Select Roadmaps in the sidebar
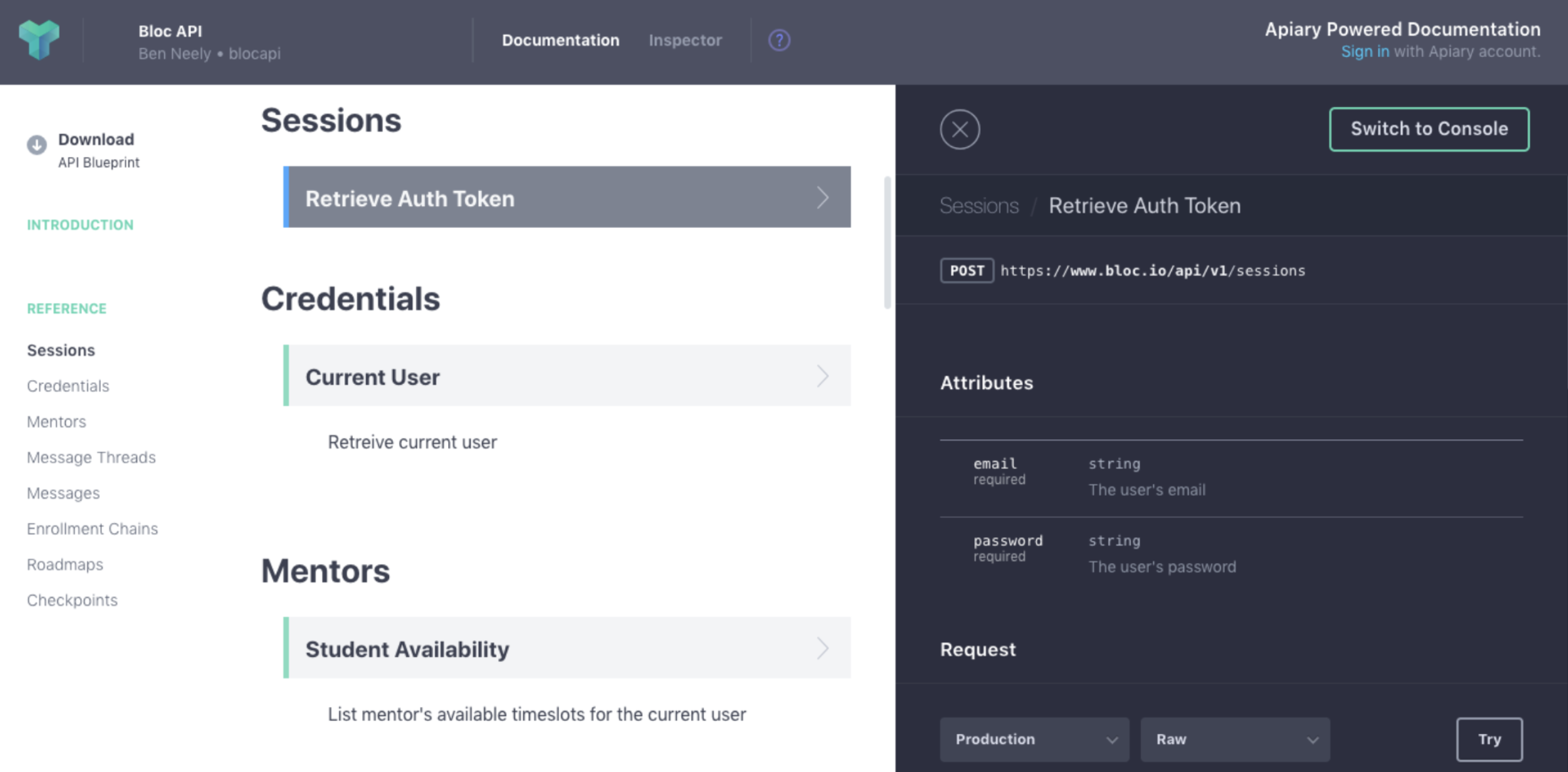This screenshot has height=772, width=1568. (65, 565)
